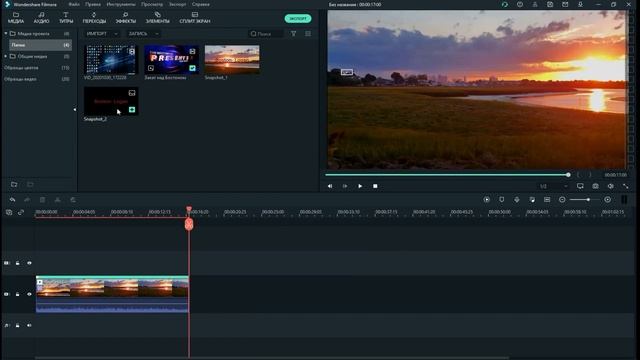This screenshot has width=640, height=360.
Task: Create a new folder in media panel
Action: click(14, 184)
